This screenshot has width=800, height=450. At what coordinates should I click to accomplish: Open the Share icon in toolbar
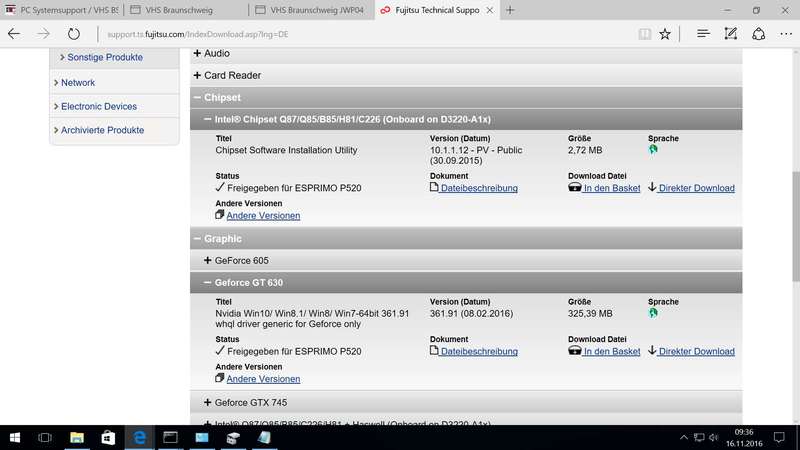coord(759,34)
